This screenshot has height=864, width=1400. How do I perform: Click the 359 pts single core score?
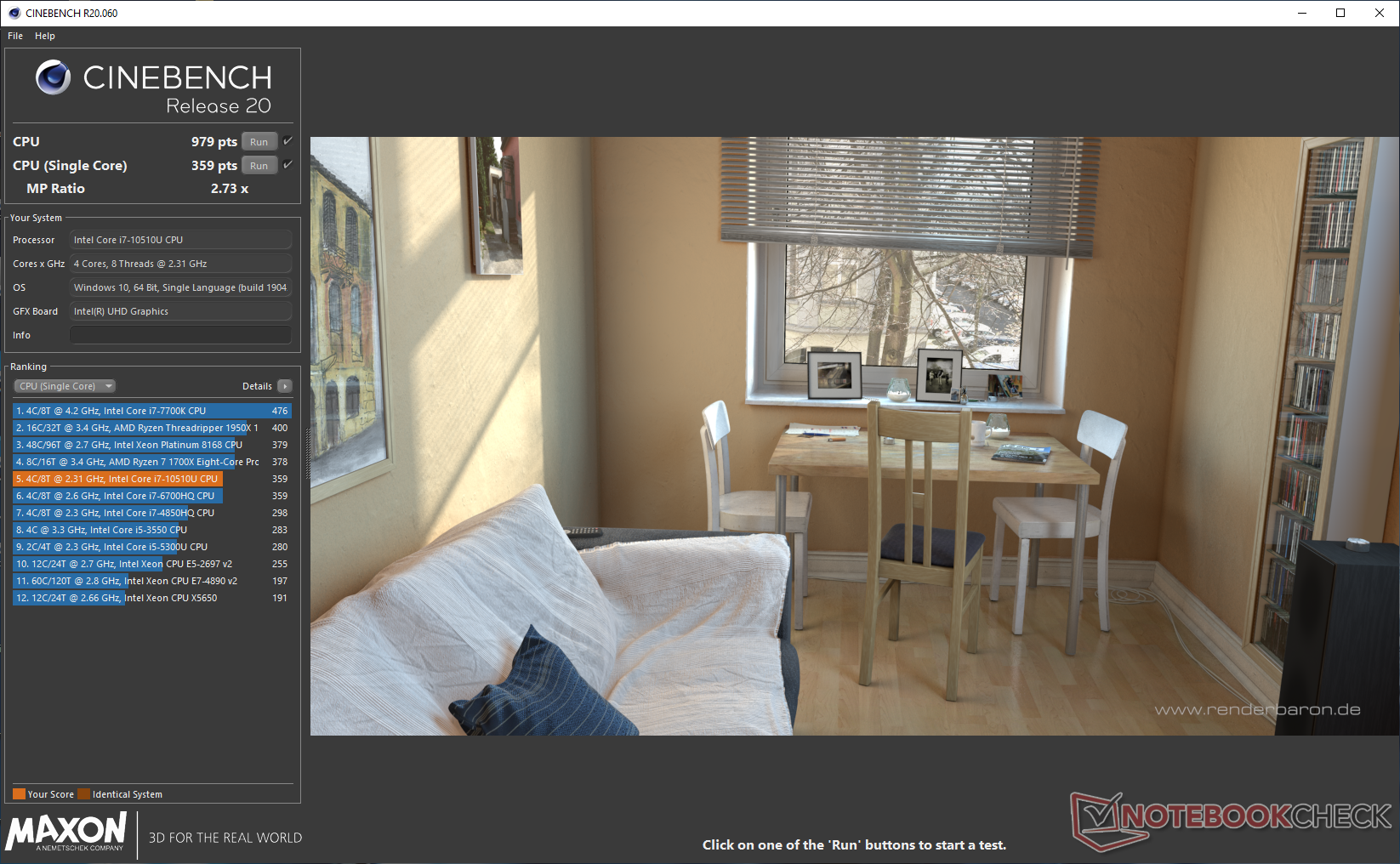click(x=213, y=166)
